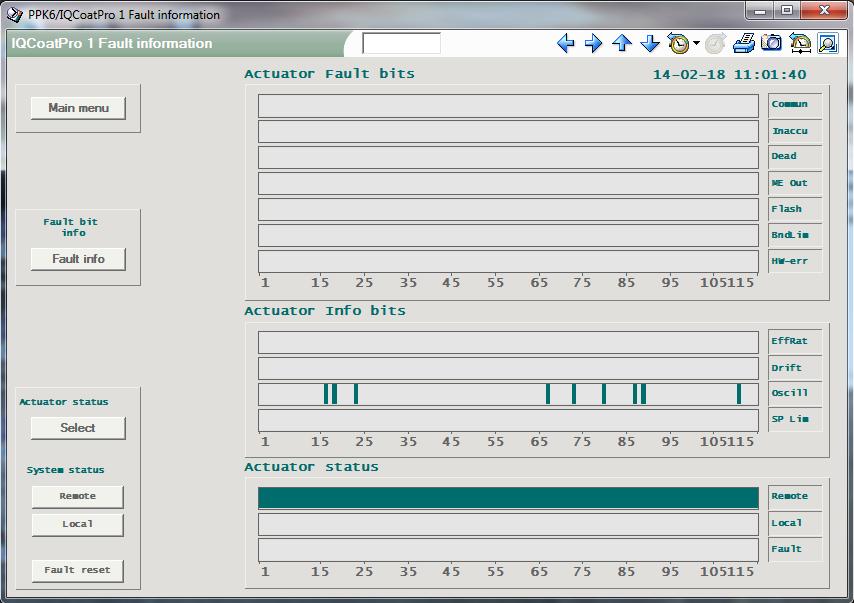
Task: Open the history clock back icon
Action: [678, 43]
